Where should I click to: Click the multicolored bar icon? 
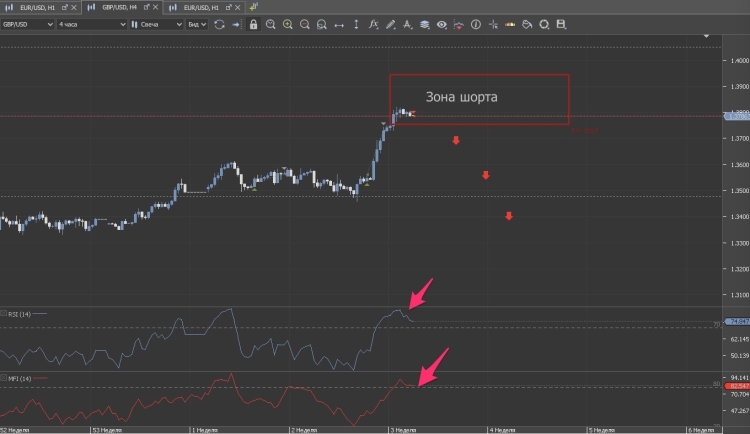click(x=510, y=24)
